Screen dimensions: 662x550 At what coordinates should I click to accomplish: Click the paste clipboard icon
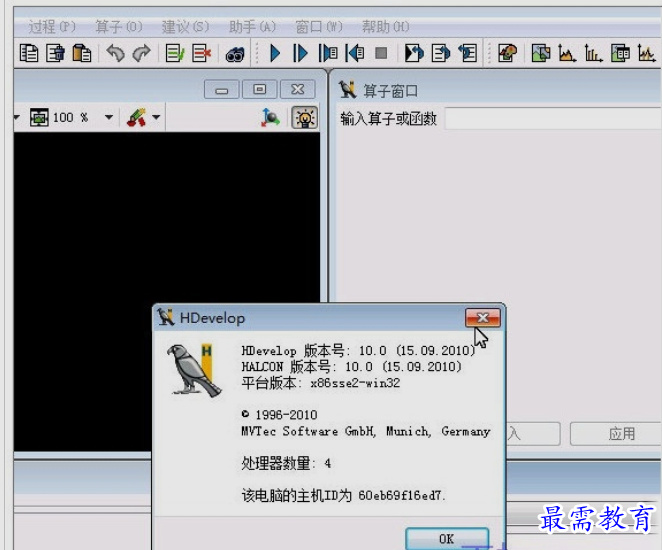point(81,54)
